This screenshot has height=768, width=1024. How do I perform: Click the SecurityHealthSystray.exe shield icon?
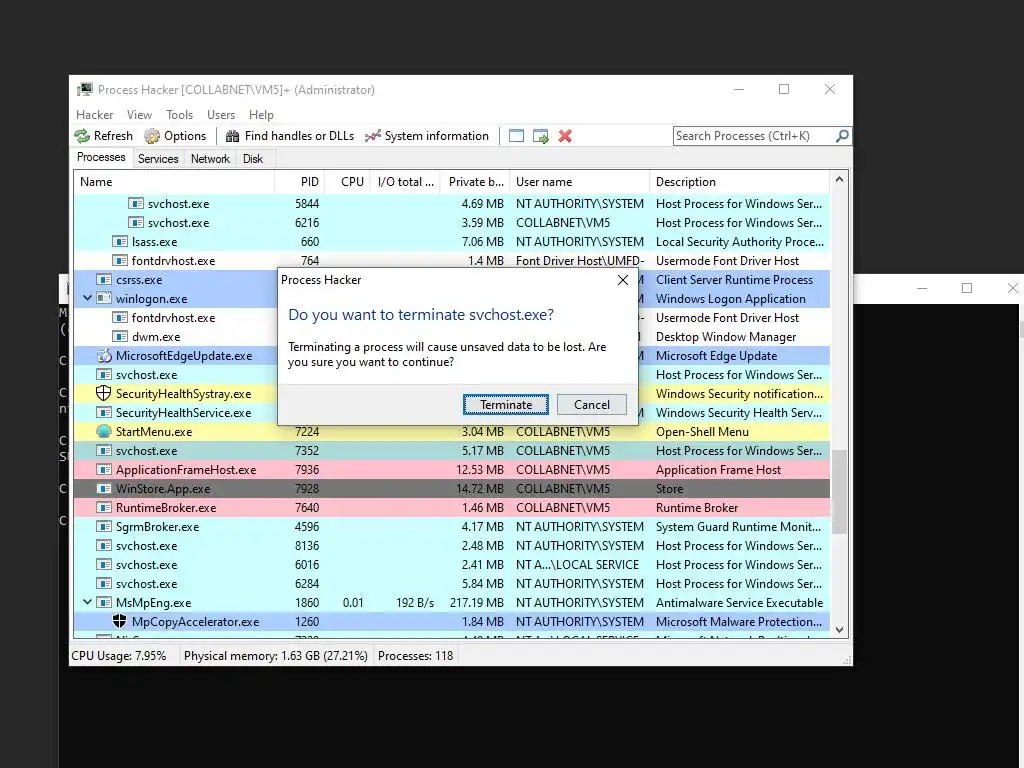click(x=103, y=394)
